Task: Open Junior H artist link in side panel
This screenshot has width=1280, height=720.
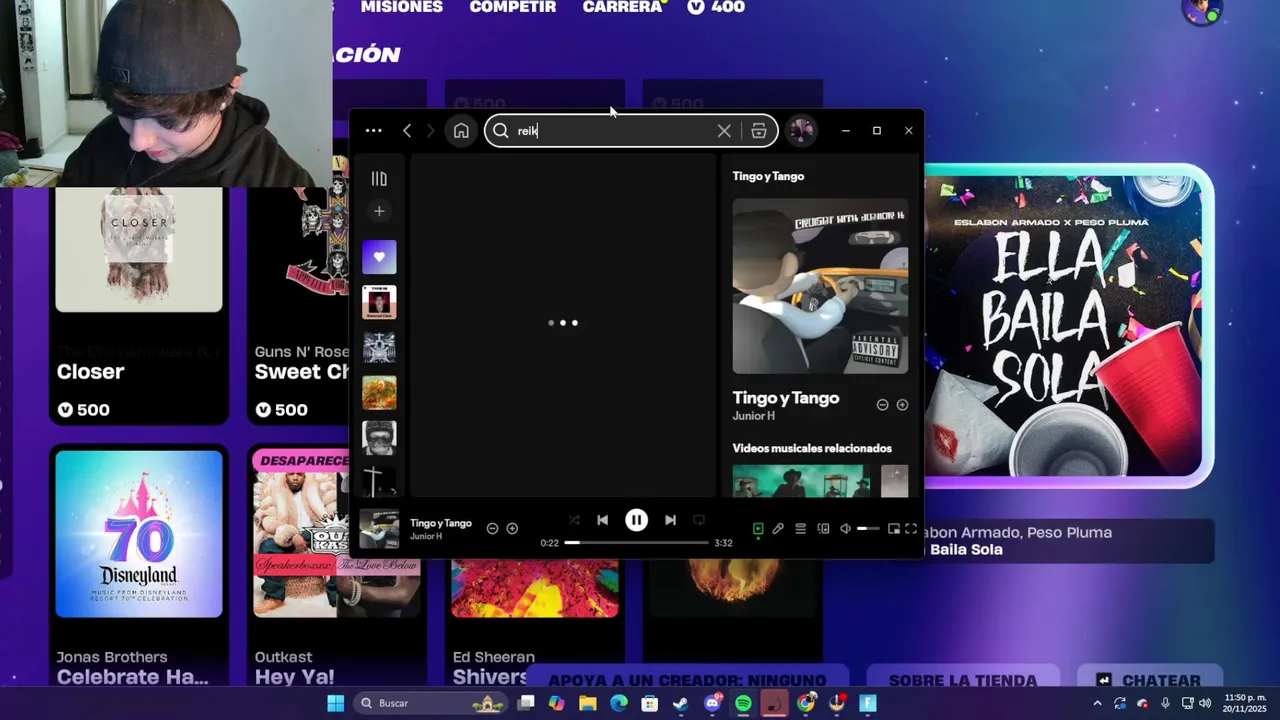Action: 754,416
